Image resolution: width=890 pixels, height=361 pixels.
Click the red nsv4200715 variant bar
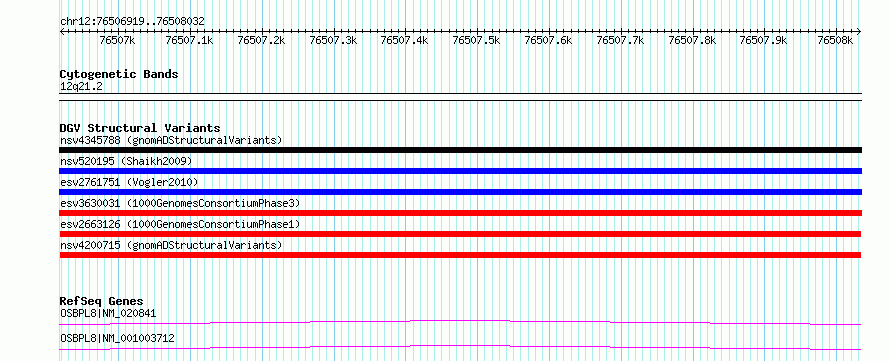click(x=460, y=255)
